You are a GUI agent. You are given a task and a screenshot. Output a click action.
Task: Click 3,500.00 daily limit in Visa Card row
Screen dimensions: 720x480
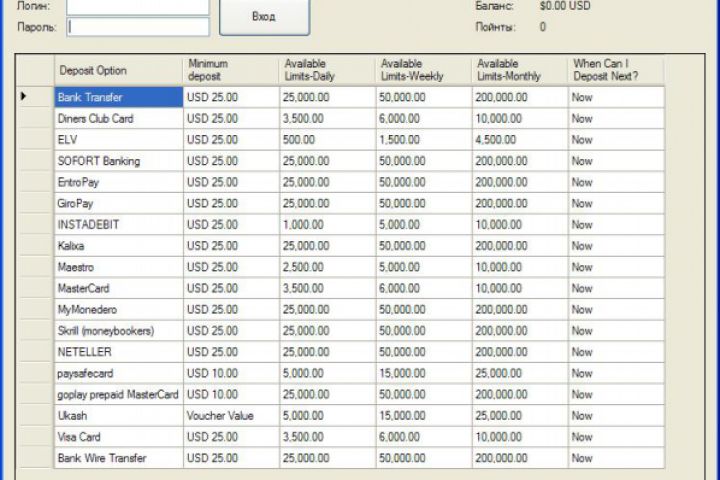point(327,437)
